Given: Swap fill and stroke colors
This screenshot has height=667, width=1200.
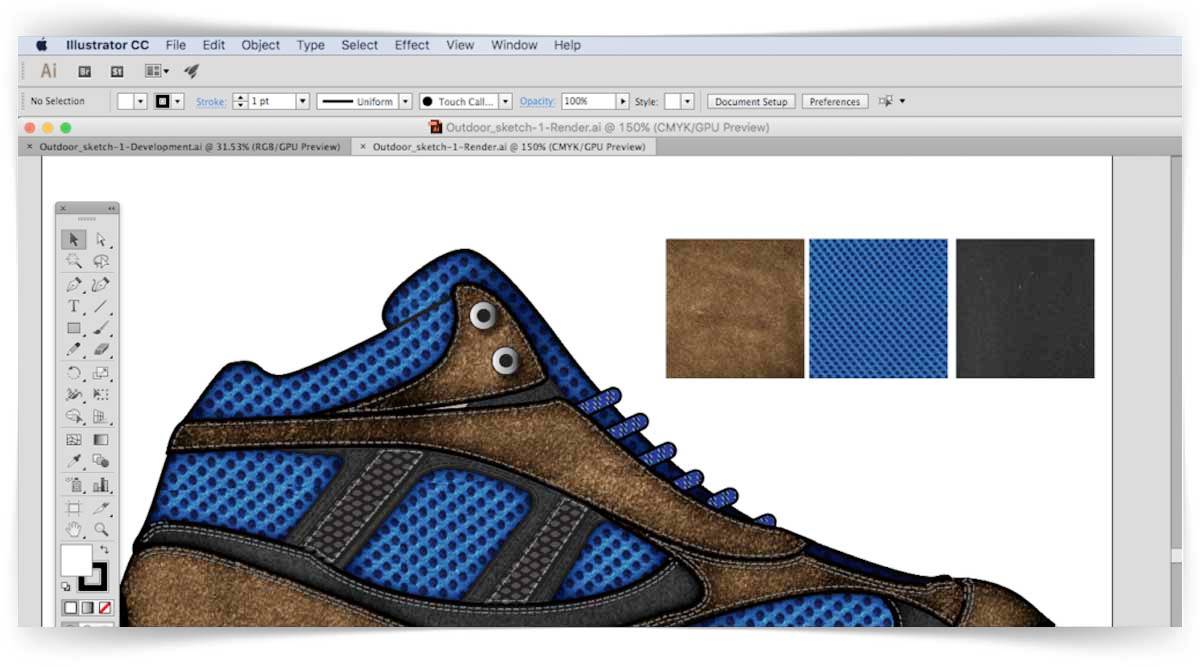Looking at the screenshot, I should (104, 550).
